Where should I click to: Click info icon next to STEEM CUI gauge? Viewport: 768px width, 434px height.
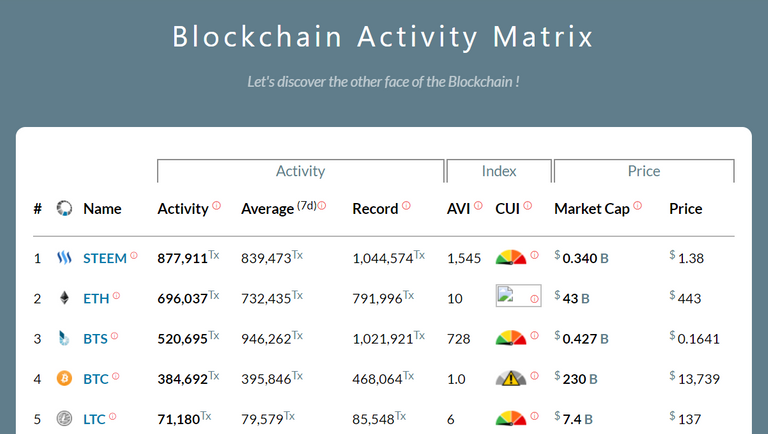535,255
